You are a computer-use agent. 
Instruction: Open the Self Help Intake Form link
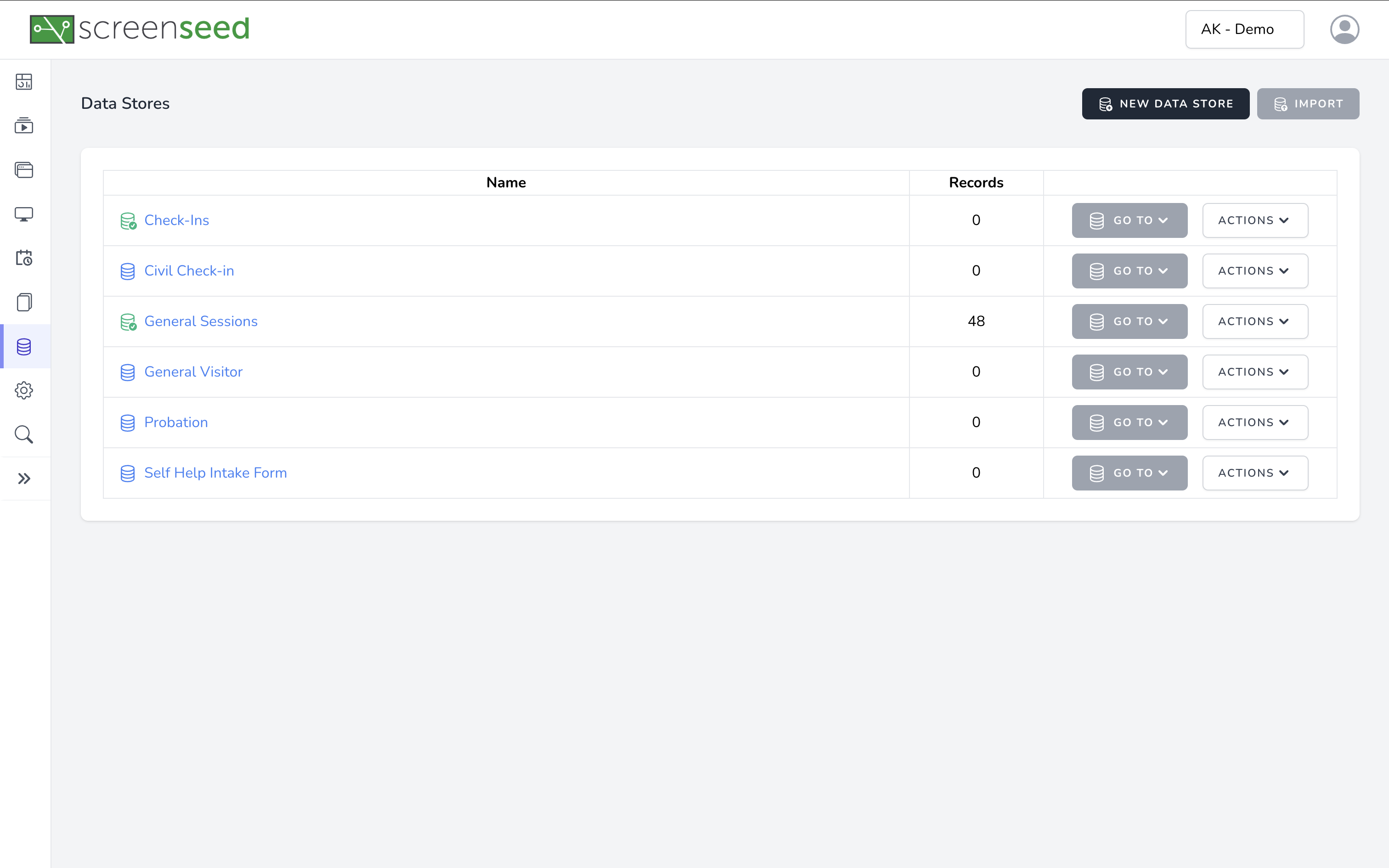(x=215, y=473)
